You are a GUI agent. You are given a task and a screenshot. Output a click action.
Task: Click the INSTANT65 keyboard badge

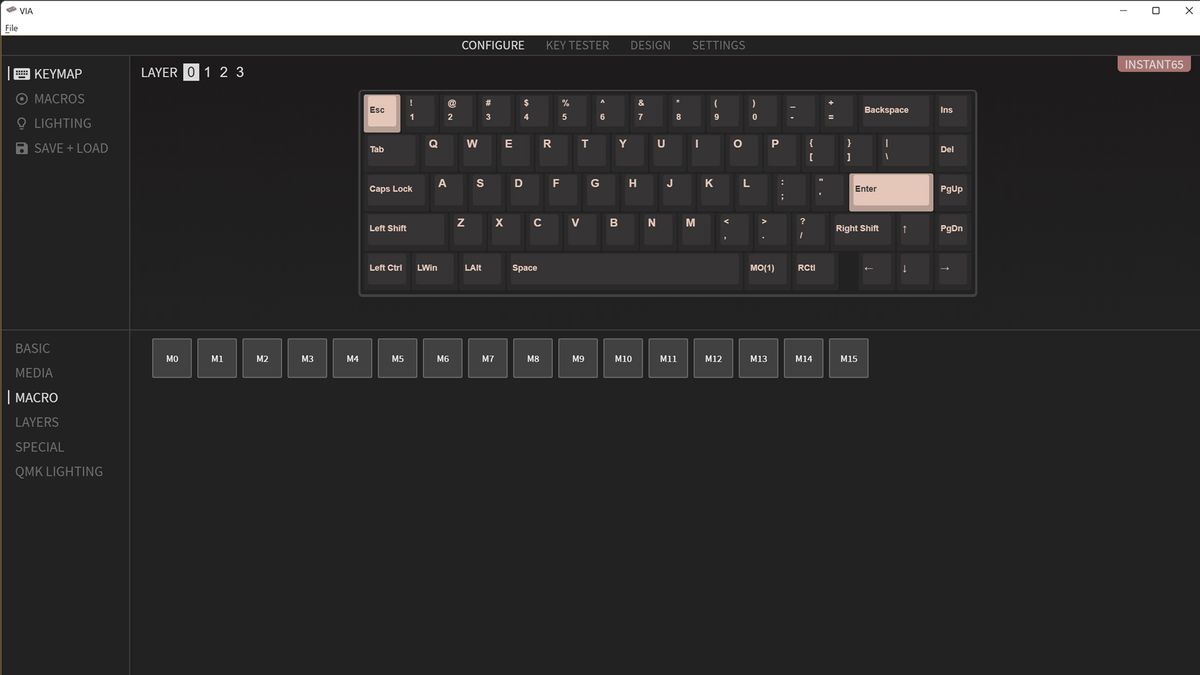(1154, 64)
